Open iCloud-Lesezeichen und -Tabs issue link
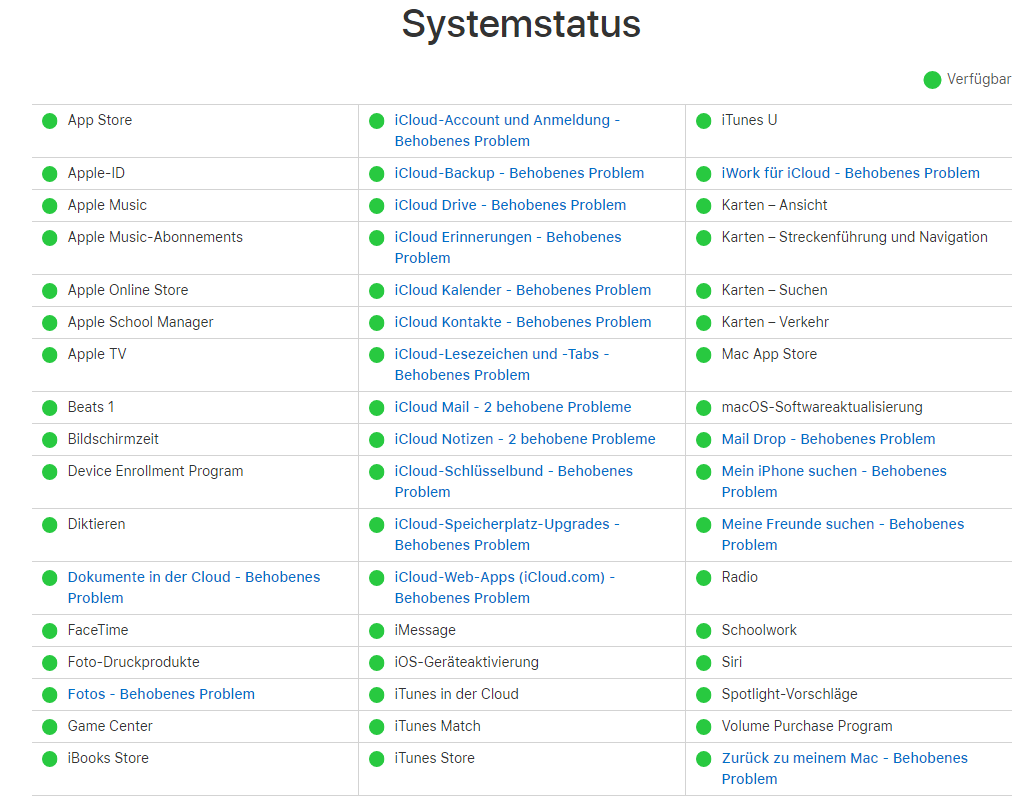This screenshot has height=801, width=1025. pos(501,364)
